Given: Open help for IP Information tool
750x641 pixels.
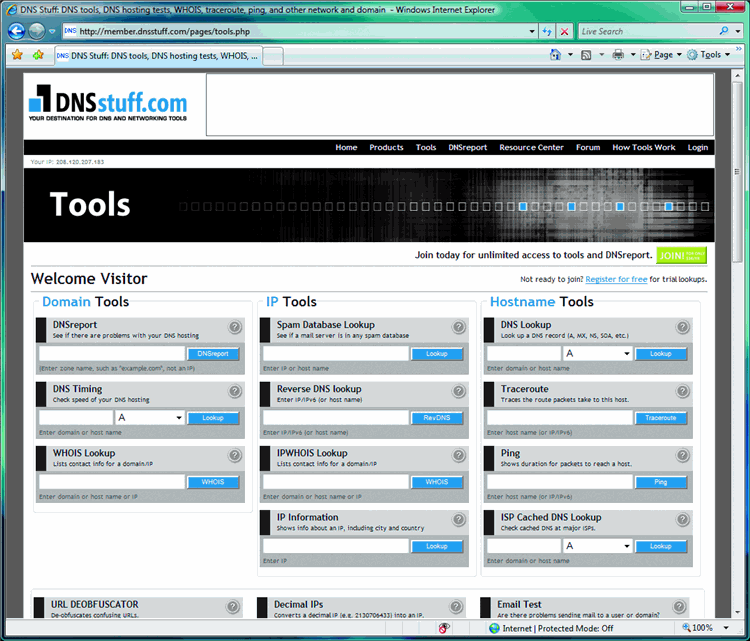Looking at the screenshot, I should point(459,519).
